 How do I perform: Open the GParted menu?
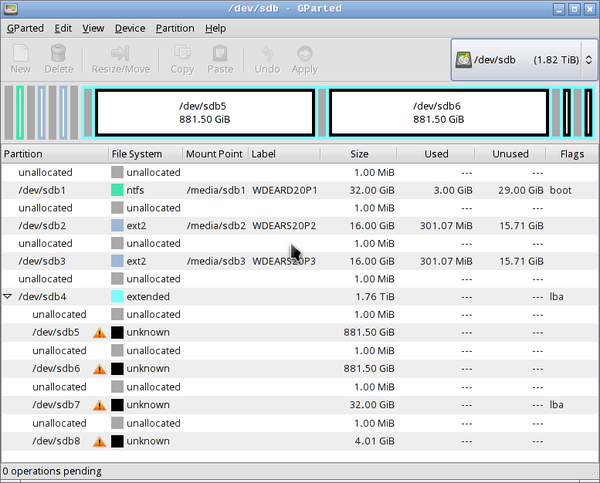tap(25, 28)
